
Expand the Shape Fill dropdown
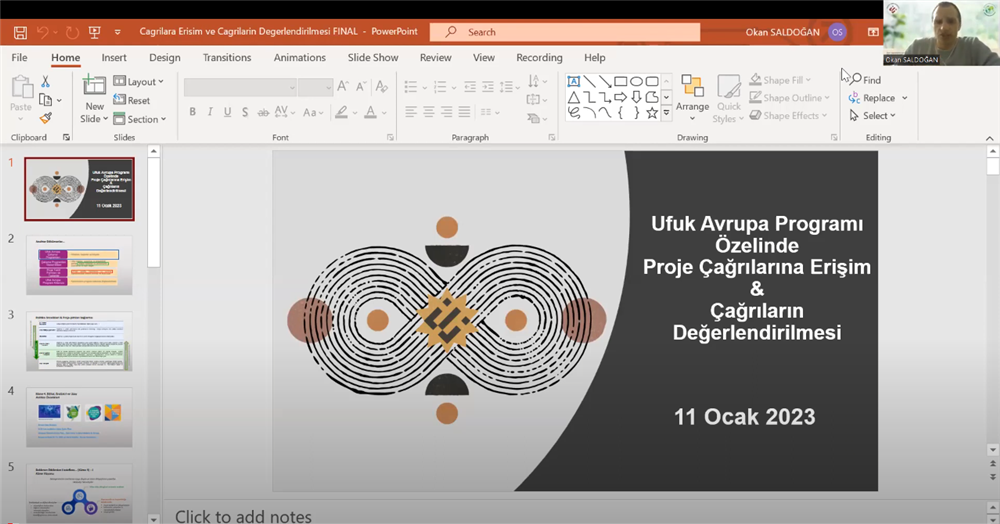point(780,80)
